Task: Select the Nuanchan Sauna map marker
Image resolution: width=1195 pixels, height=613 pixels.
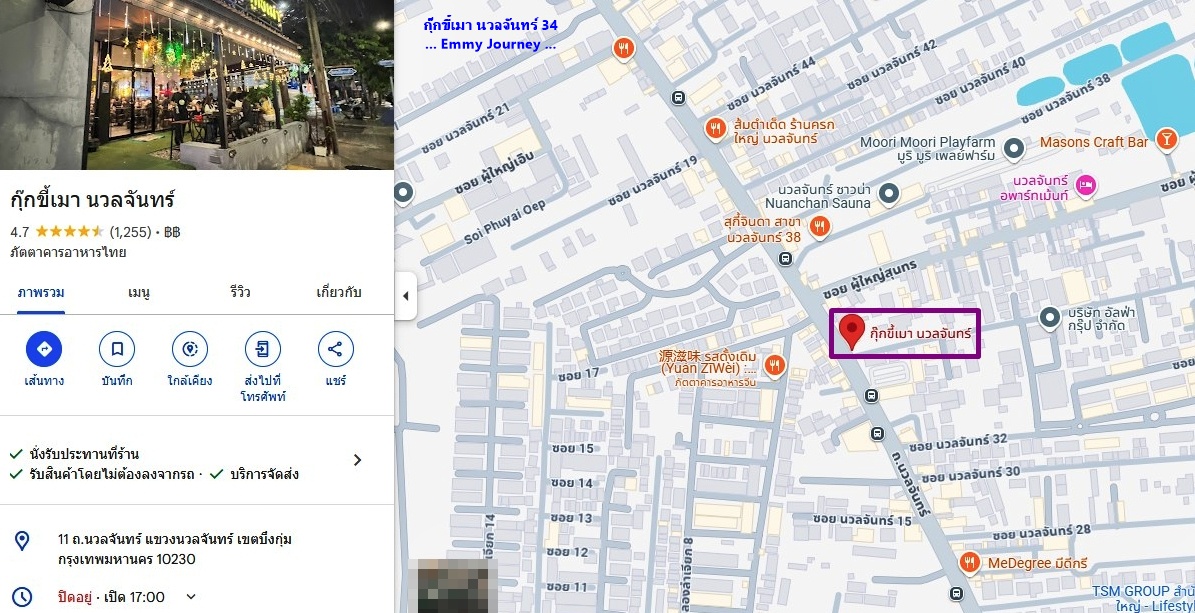Action: click(888, 194)
